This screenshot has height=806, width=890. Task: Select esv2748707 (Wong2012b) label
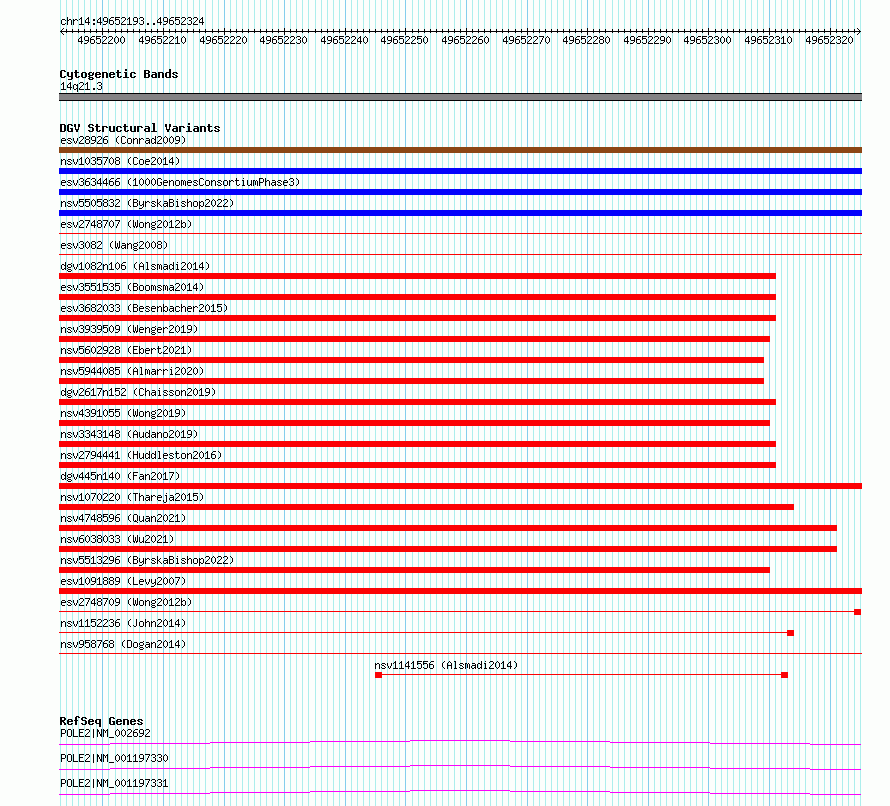126,224
